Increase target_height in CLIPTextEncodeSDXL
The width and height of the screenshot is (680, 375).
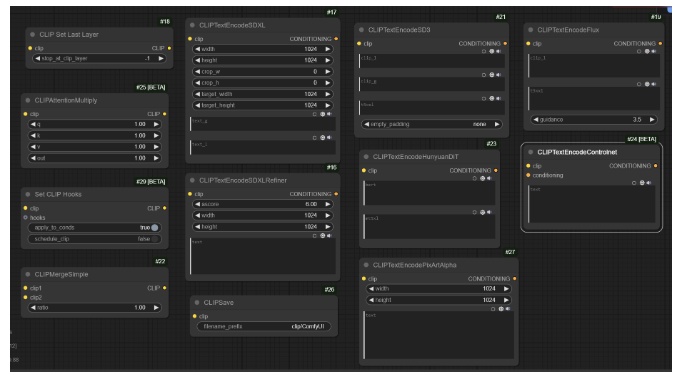[x=328, y=105]
